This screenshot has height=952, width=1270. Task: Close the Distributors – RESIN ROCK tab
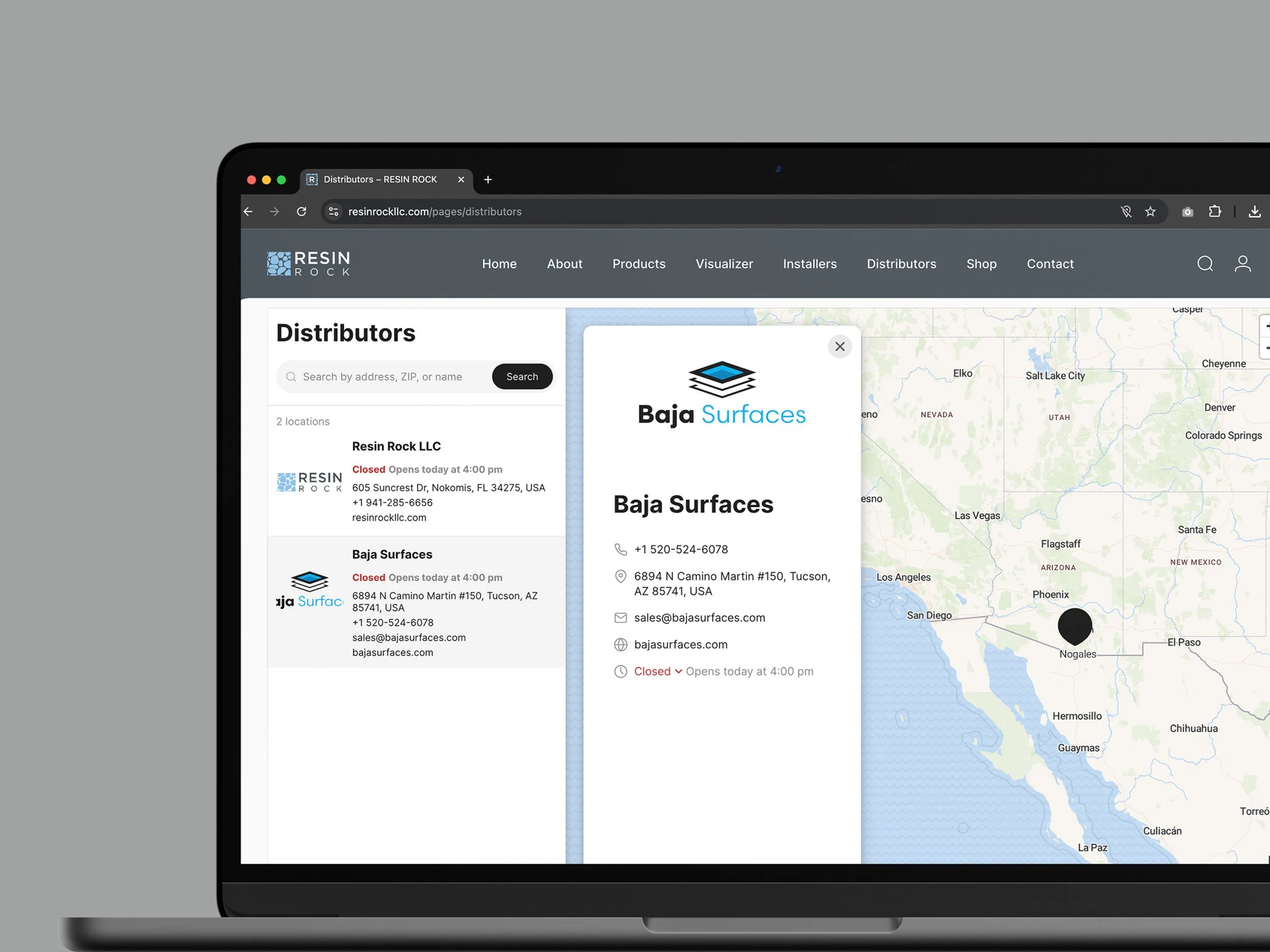(461, 180)
